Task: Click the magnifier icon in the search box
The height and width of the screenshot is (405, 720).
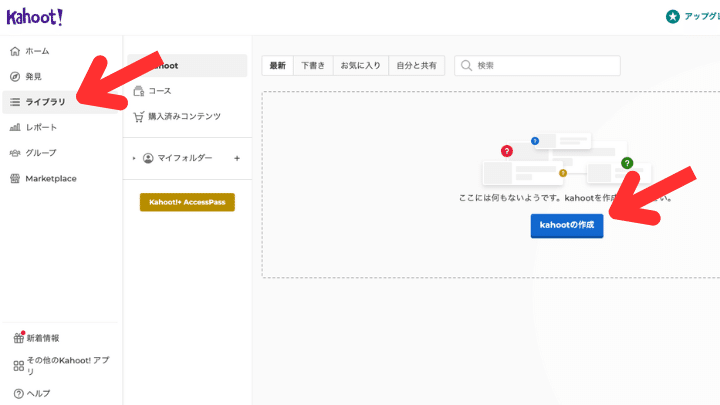Action: [466, 66]
